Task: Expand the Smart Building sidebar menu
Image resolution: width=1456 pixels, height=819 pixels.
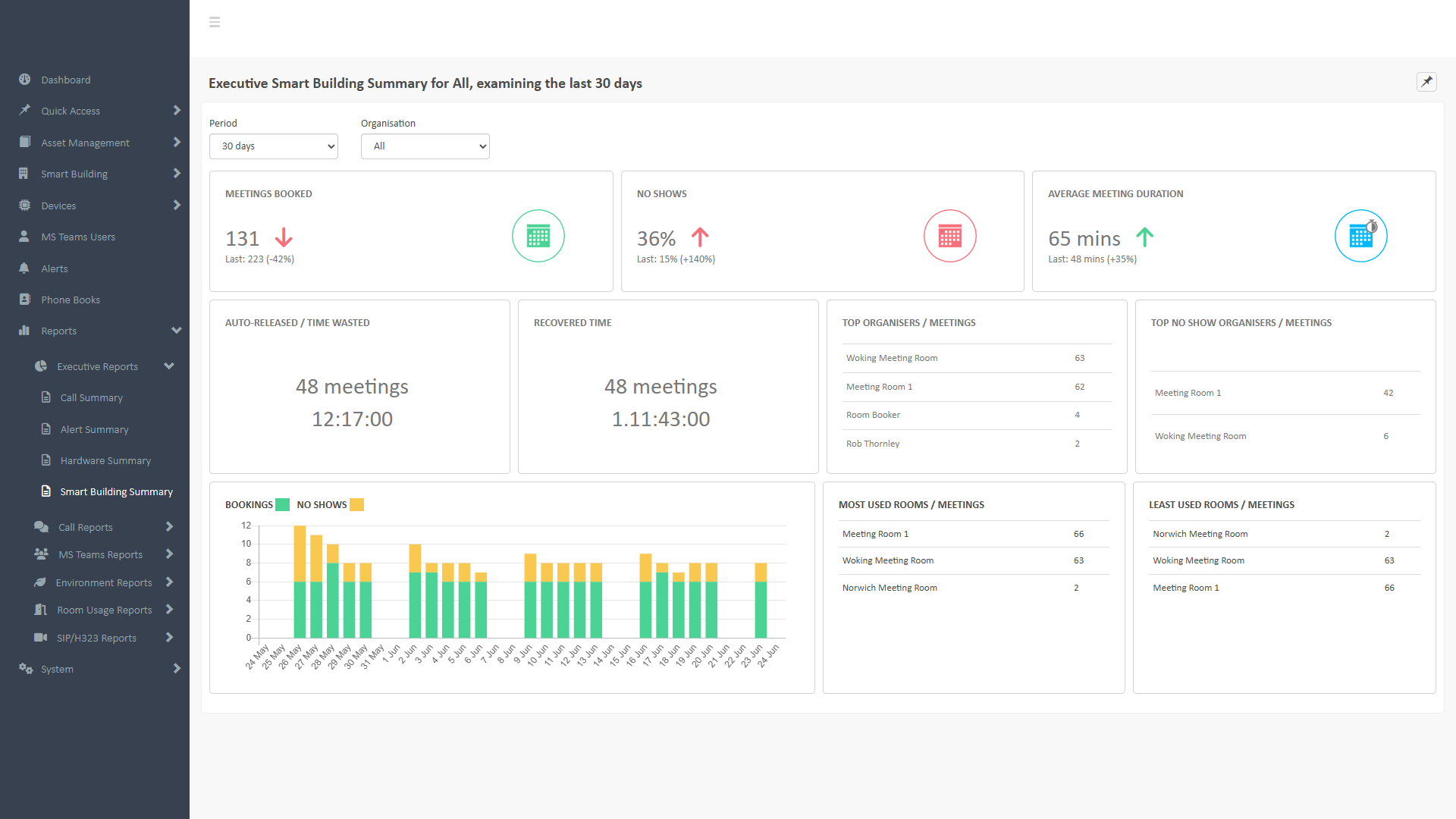Action: tap(74, 174)
